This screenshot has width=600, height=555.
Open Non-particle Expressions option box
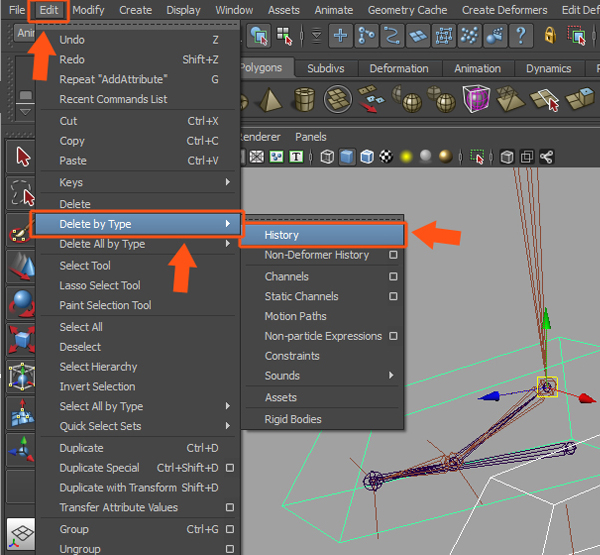coord(393,336)
